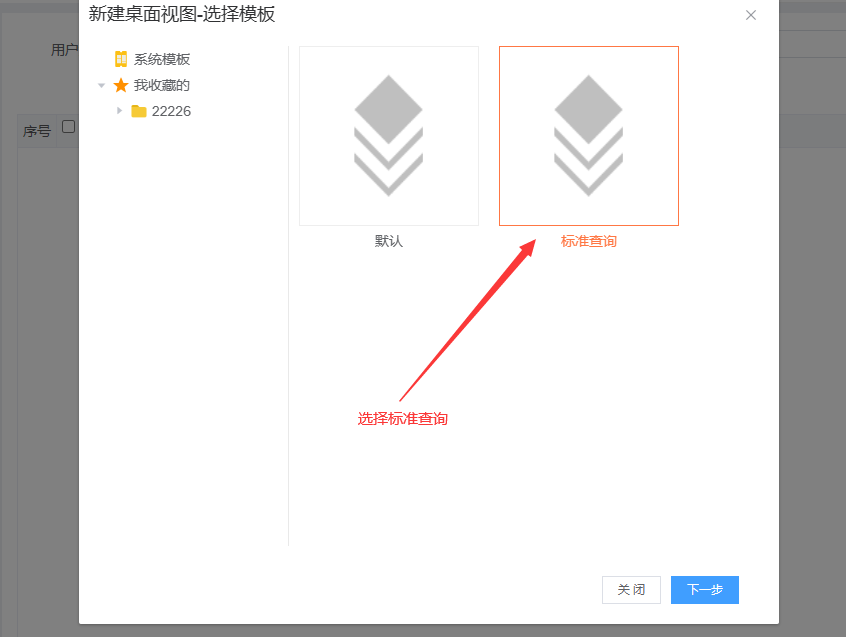Screen dimensions: 846x637
Task: Click the 序号 column header
Action: [37, 131]
